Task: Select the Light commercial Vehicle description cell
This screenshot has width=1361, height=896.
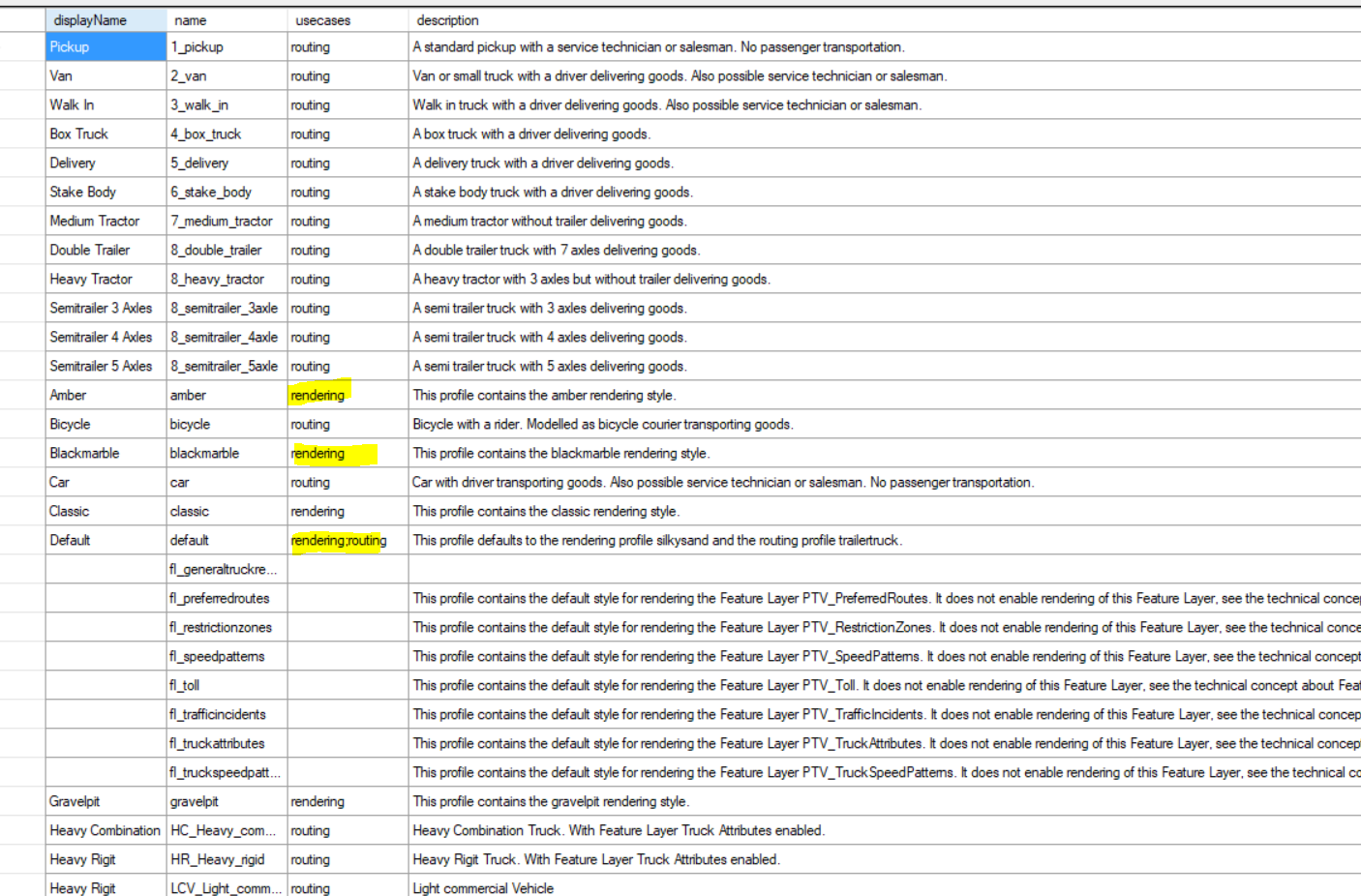Action: [x=483, y=887]
